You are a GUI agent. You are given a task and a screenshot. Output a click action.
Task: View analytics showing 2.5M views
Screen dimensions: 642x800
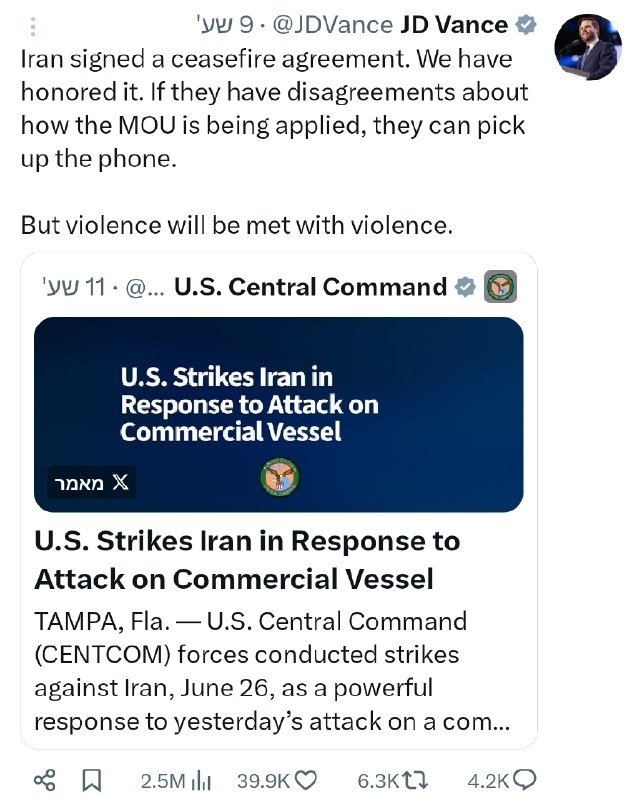(176, 781)
